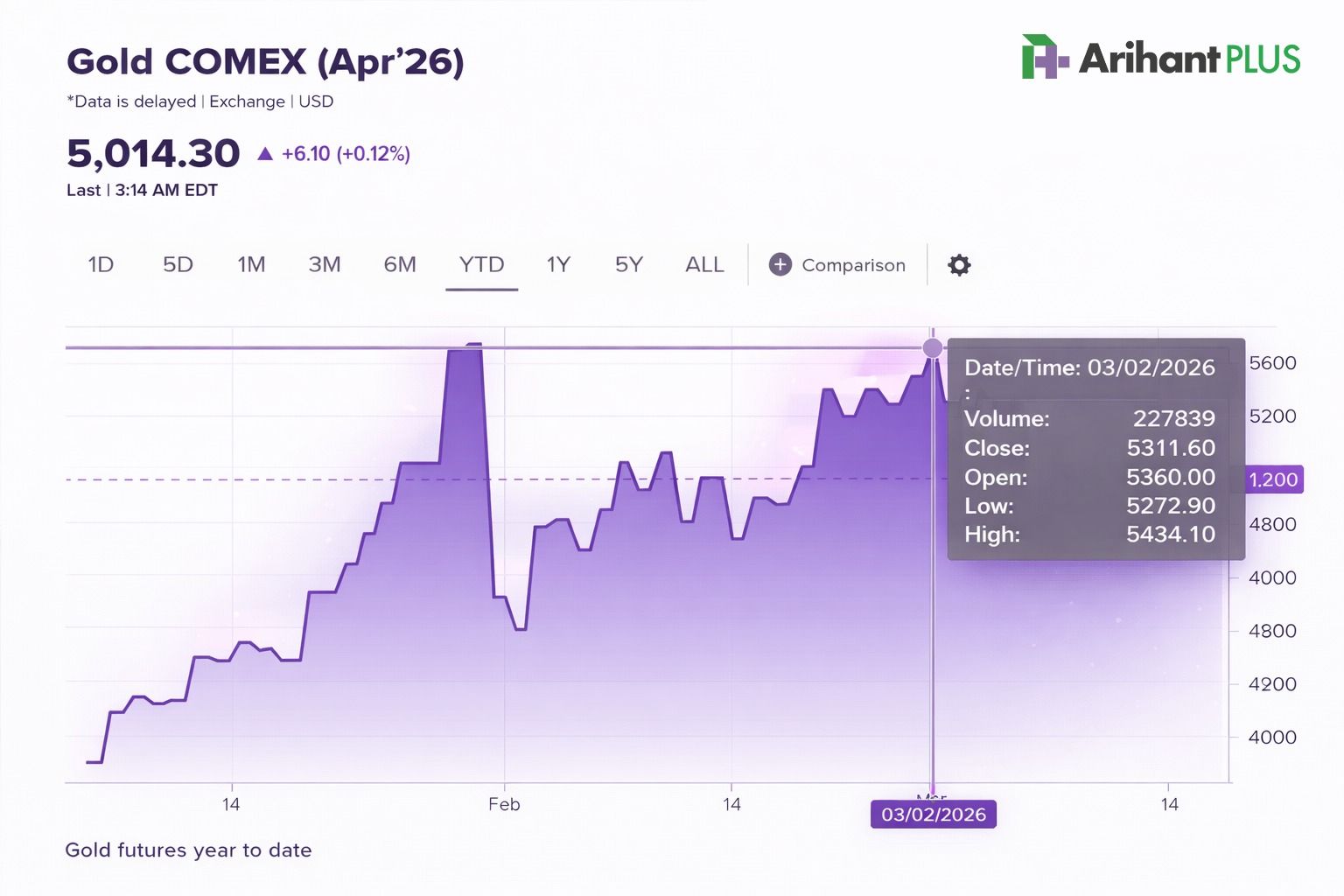Click the data tooltip showing Volume 227839
This screenshot has height=896, width=1344.
coord(1095,449)
